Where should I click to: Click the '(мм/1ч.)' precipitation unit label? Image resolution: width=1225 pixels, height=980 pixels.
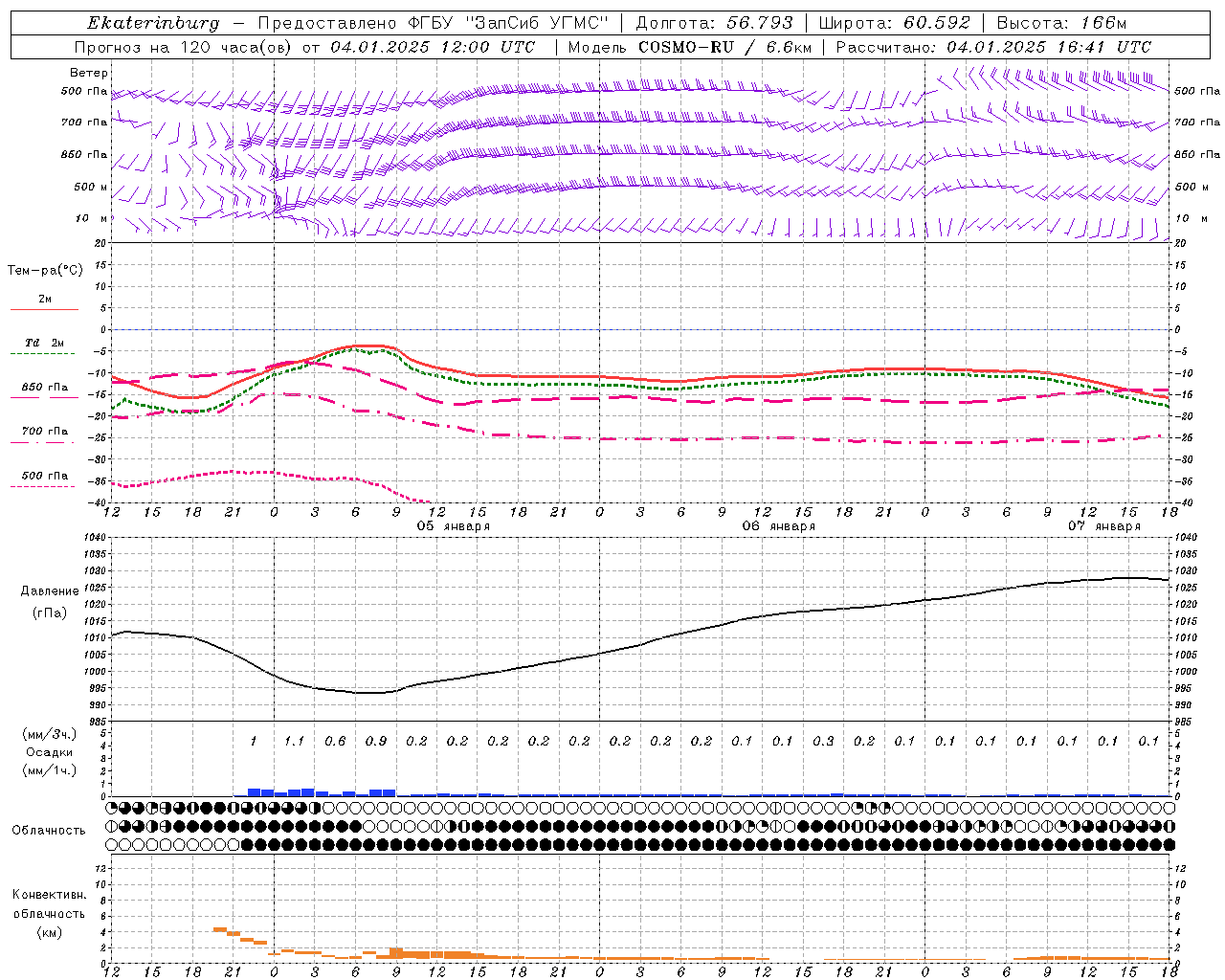(50, 770)
